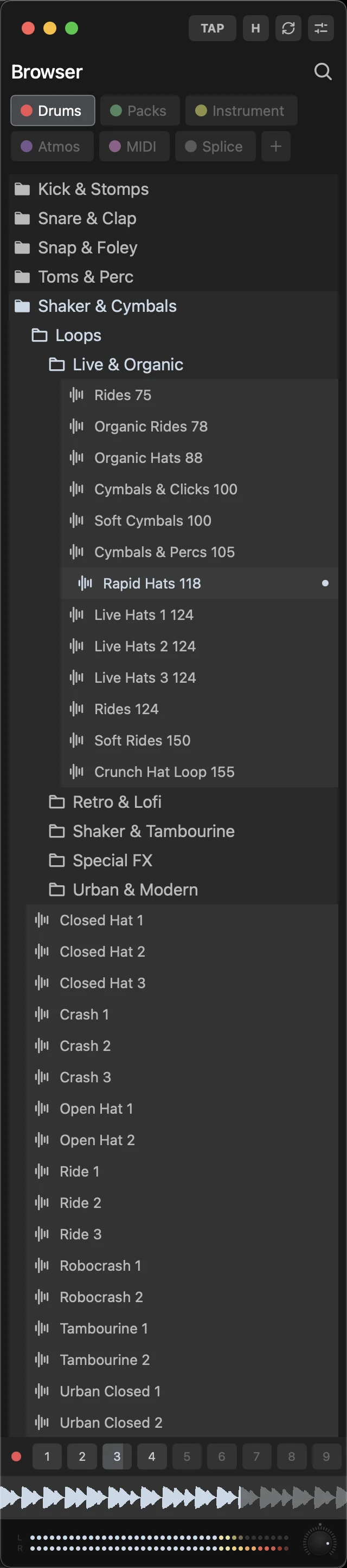
Task: Click the refresh/sync arrows icon
Action: point(288,28)
